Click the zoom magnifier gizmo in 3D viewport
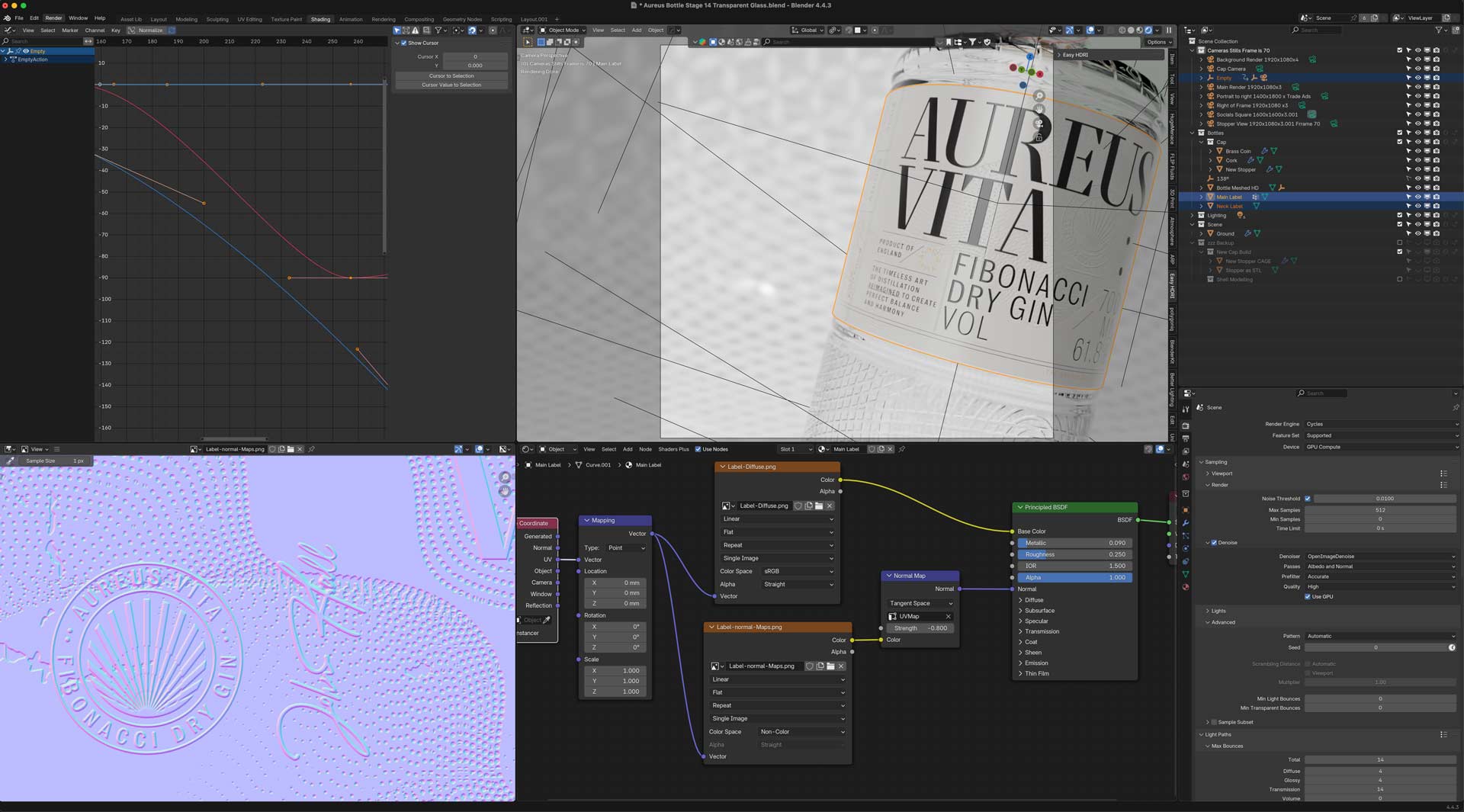The height and width of the screenshot is (812, 1464). pyautogui.click(x=1039, y=97)
